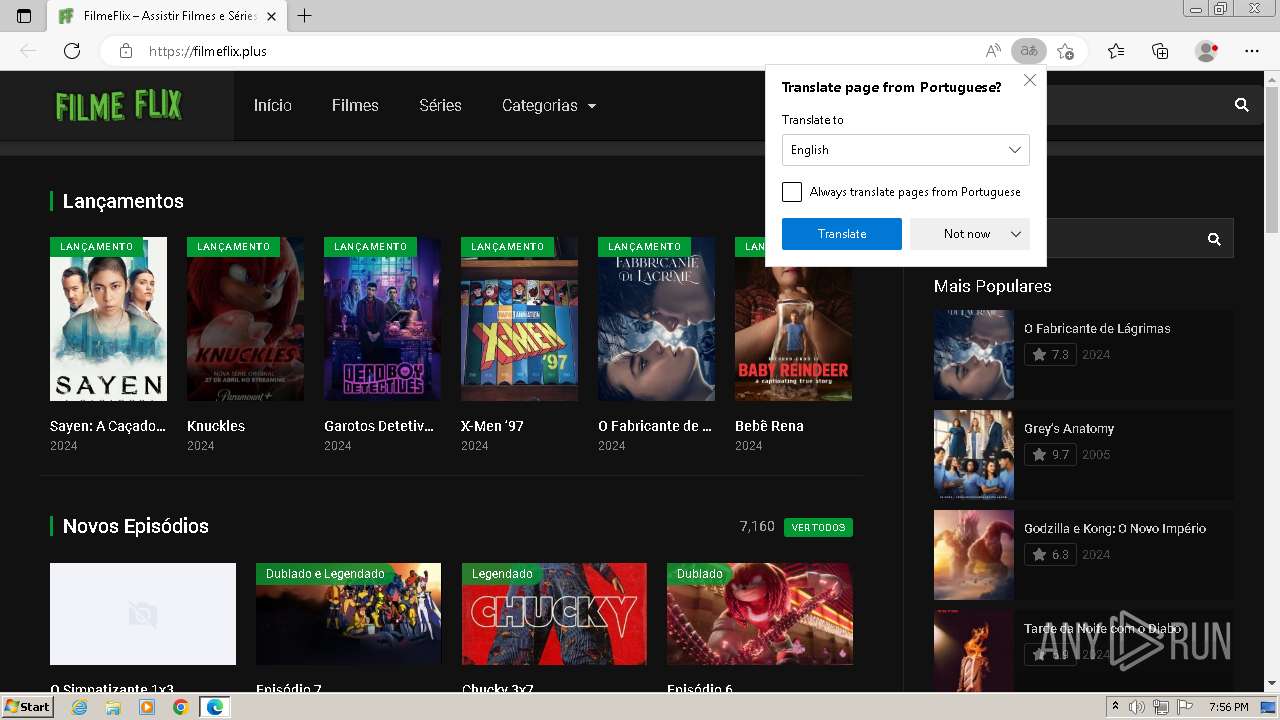This screenshot has height=720, width=1280.
Task: Click the Bebê Rena title link
Action: coord(769,426)
